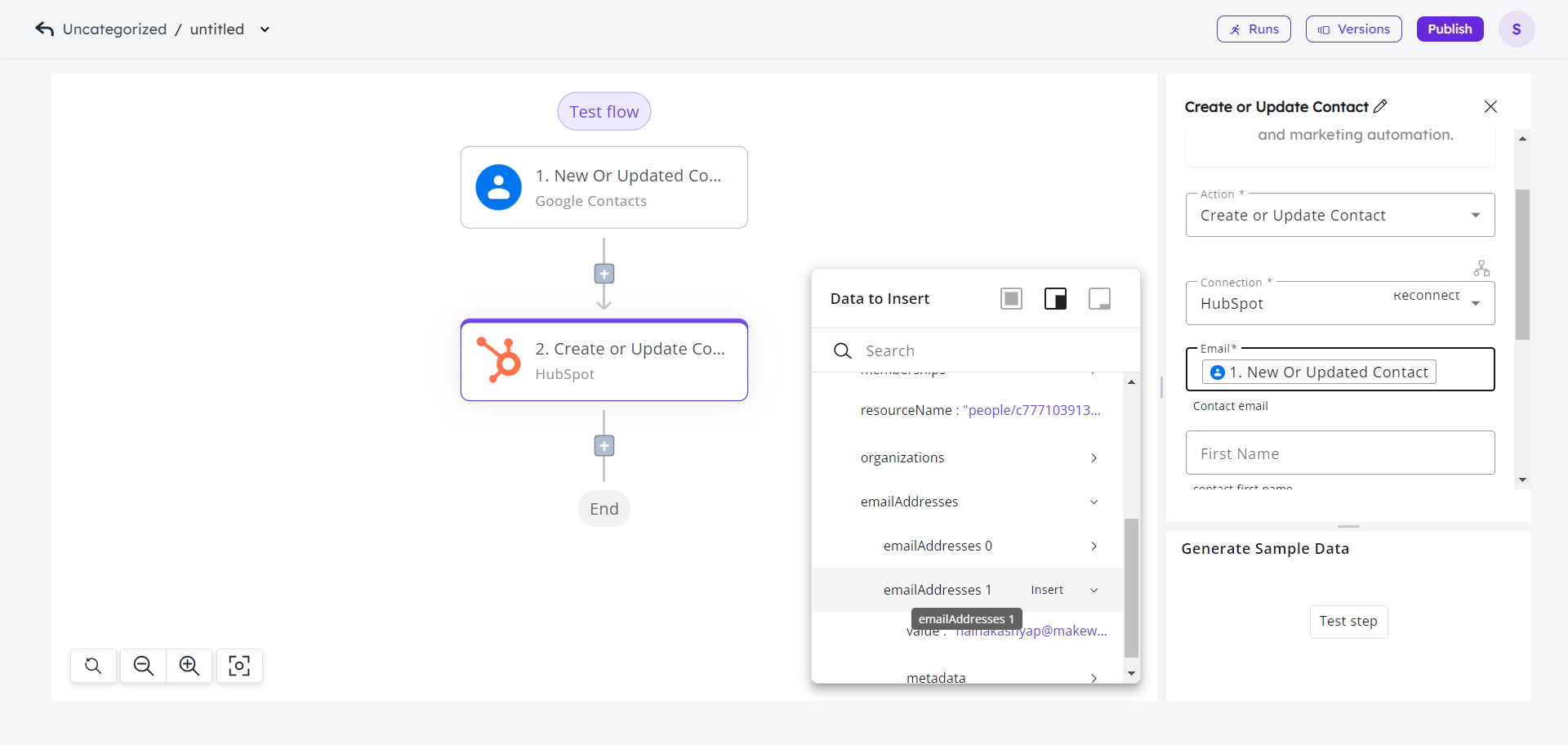Click the search magnifier icon
Image resolution: width=1568 pixels, height=745 pixels.
843,350
